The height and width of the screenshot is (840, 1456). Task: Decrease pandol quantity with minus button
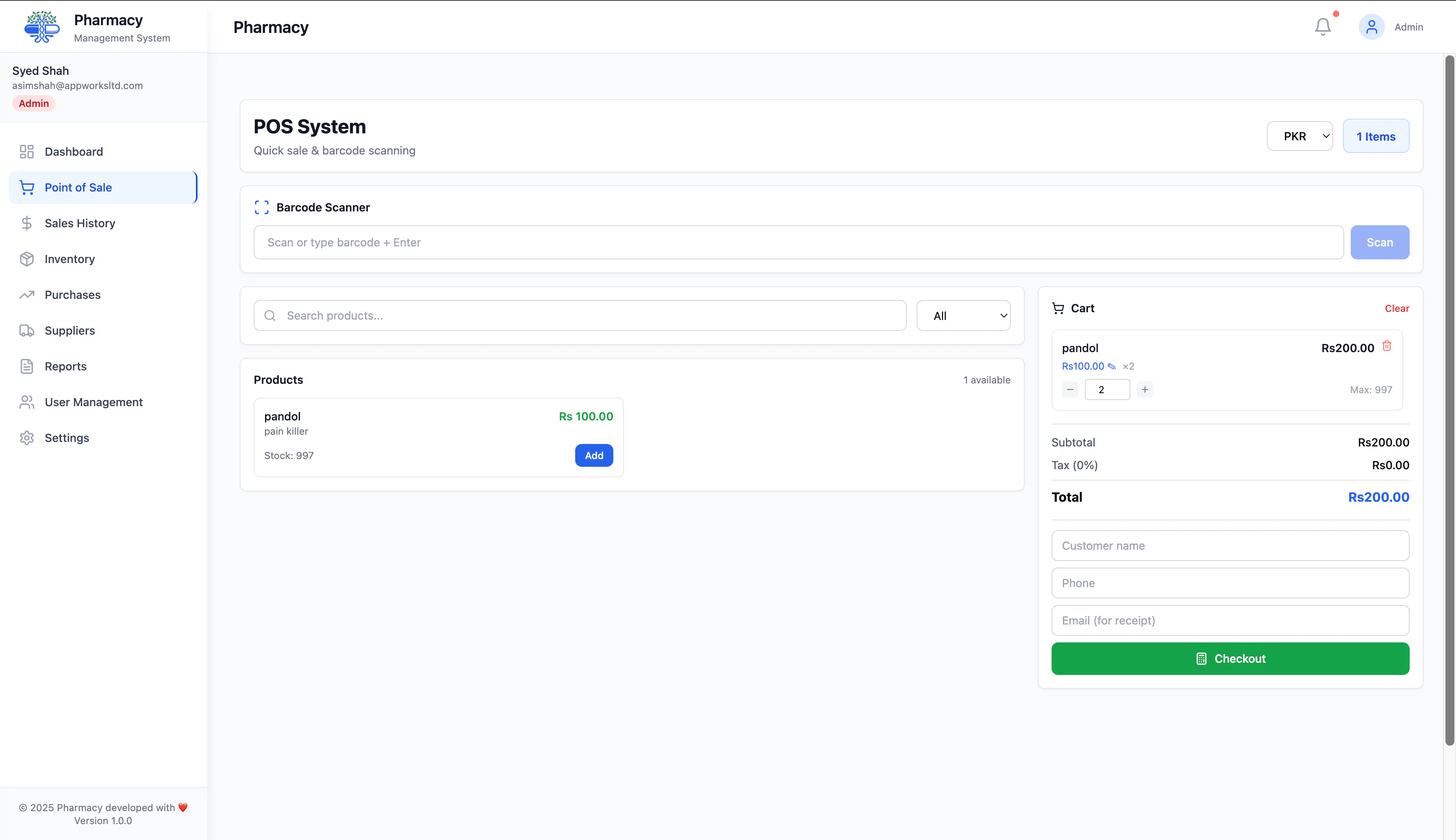click(x=1070, y=390)
